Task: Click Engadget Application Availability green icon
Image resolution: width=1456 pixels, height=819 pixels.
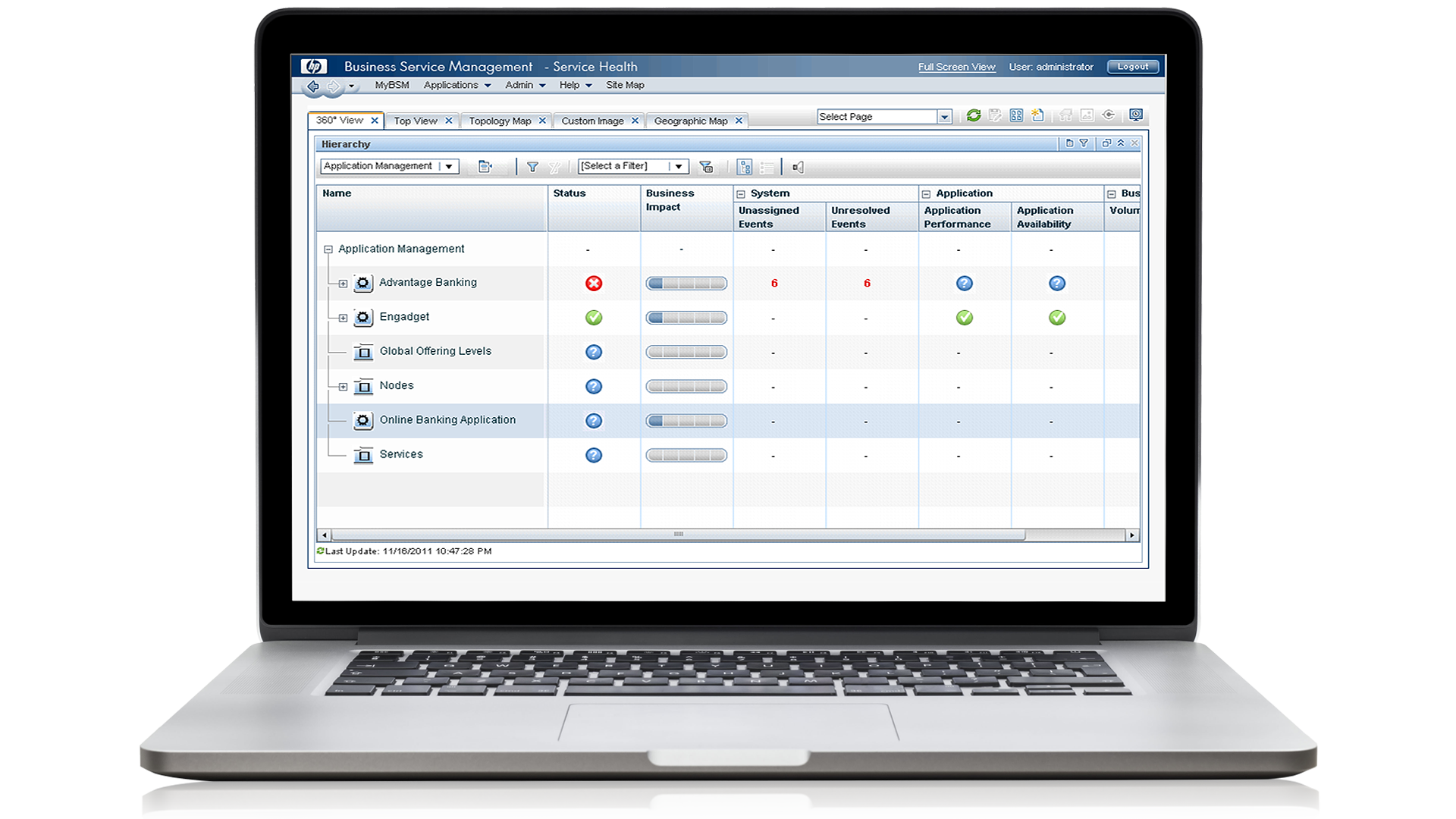Action: [x=1057, y=318]
